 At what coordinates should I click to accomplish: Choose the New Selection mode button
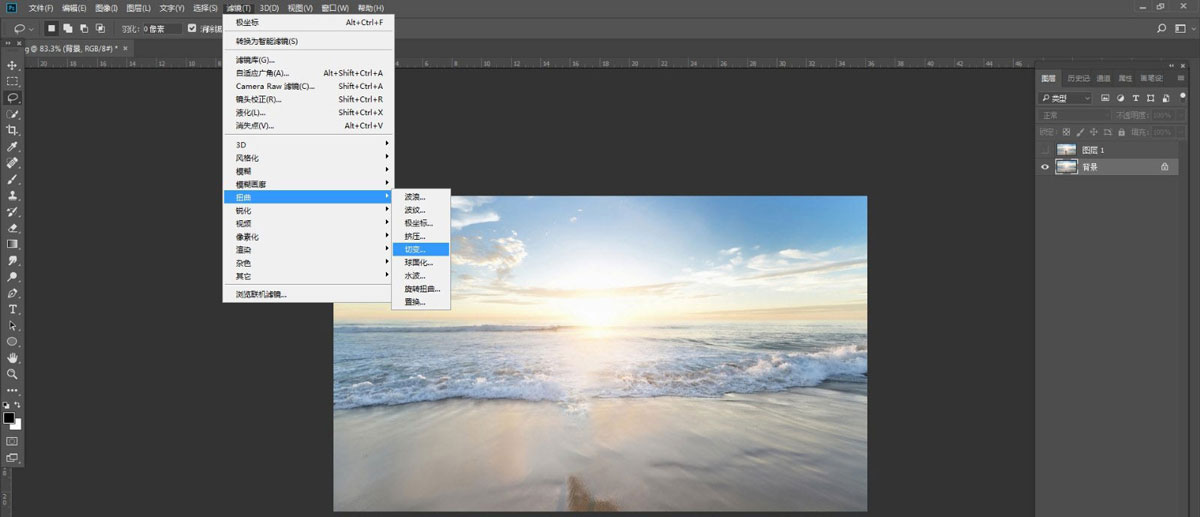point(52,29)
